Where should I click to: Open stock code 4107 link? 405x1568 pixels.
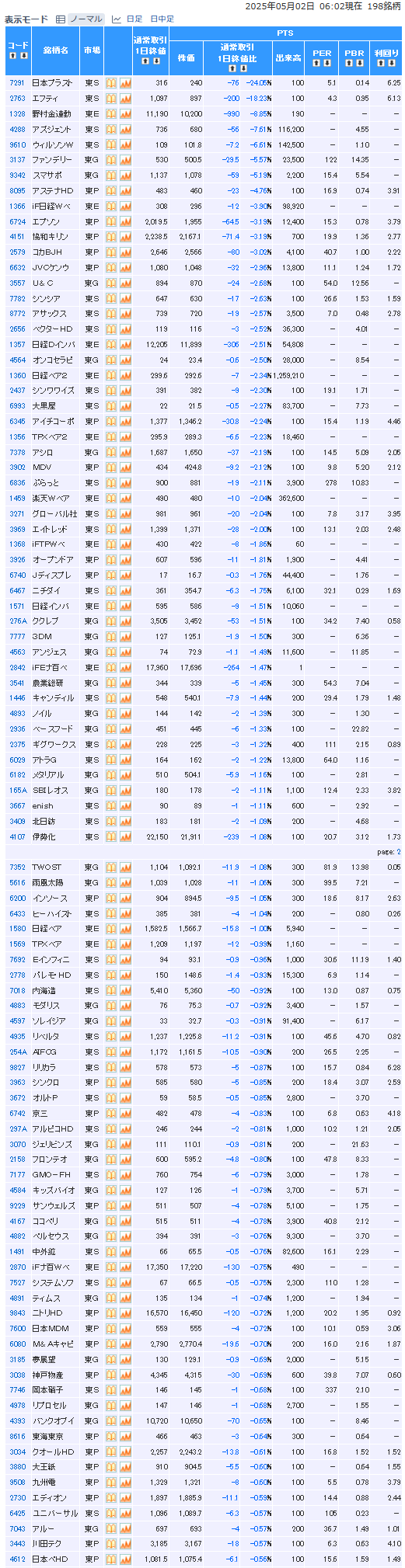(x=17, y=836)
